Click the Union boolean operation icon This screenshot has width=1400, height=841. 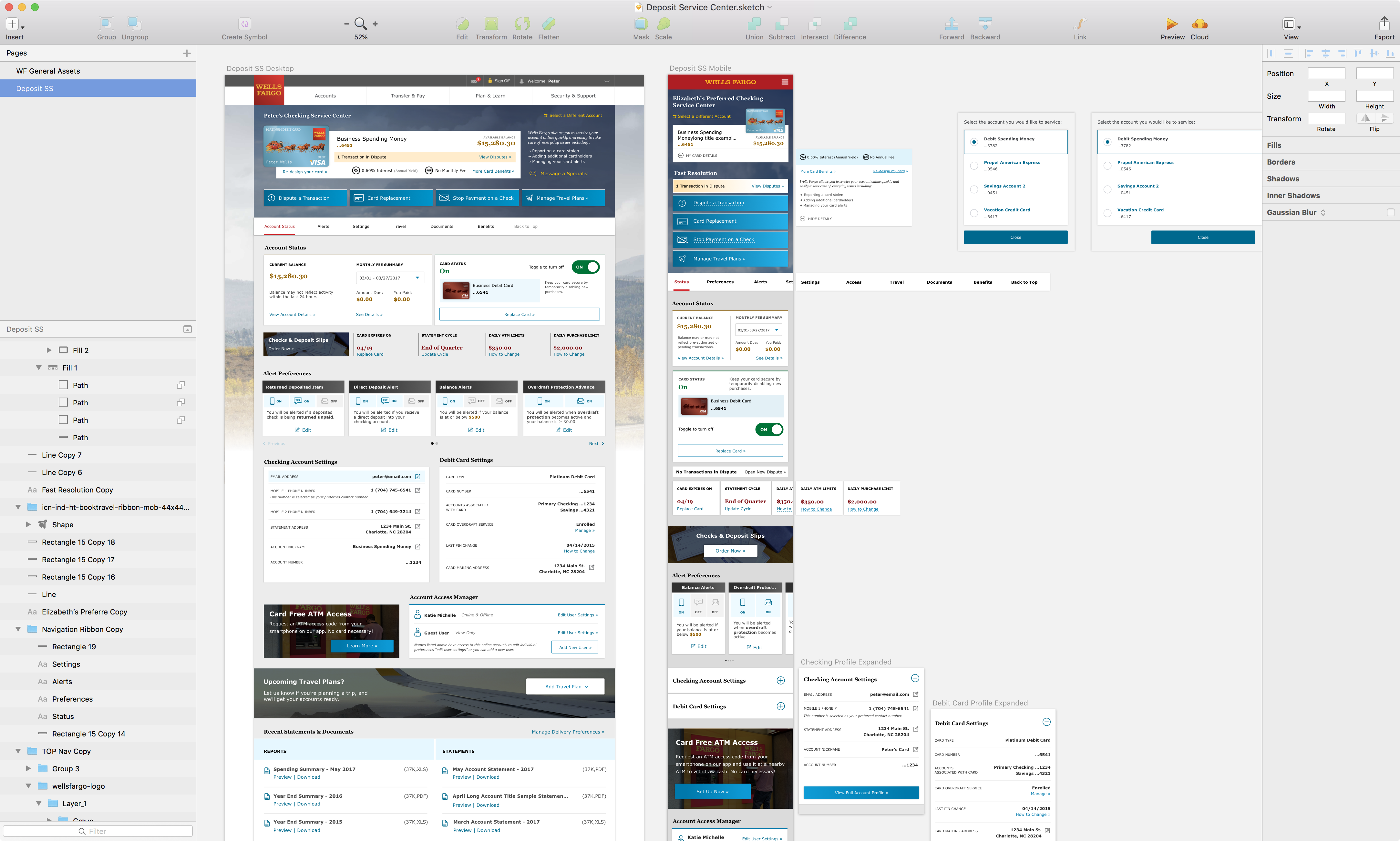pos(754,25)
